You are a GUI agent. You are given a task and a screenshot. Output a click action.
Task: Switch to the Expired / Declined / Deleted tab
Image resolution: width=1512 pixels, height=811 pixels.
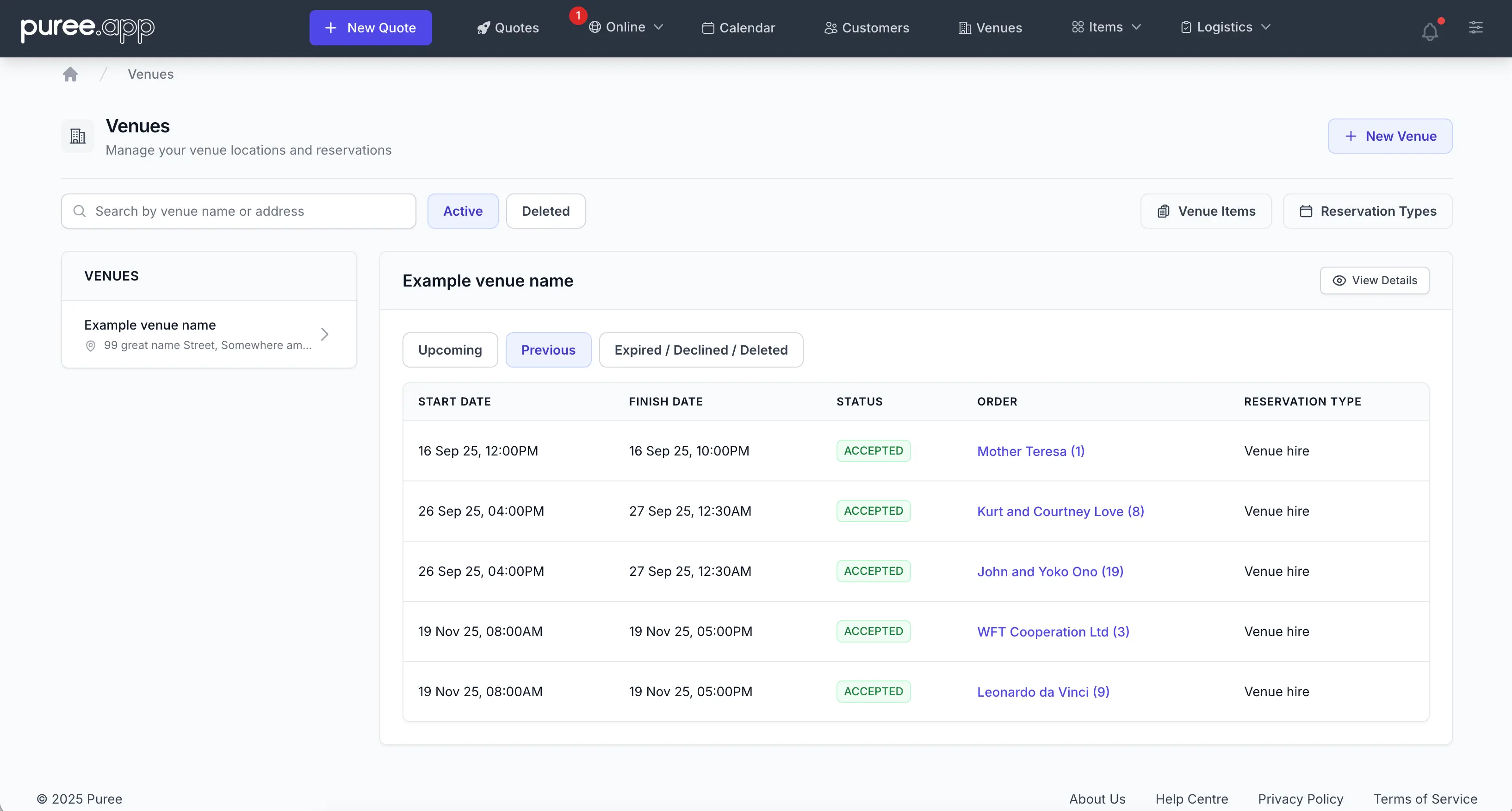coord(701,349)
